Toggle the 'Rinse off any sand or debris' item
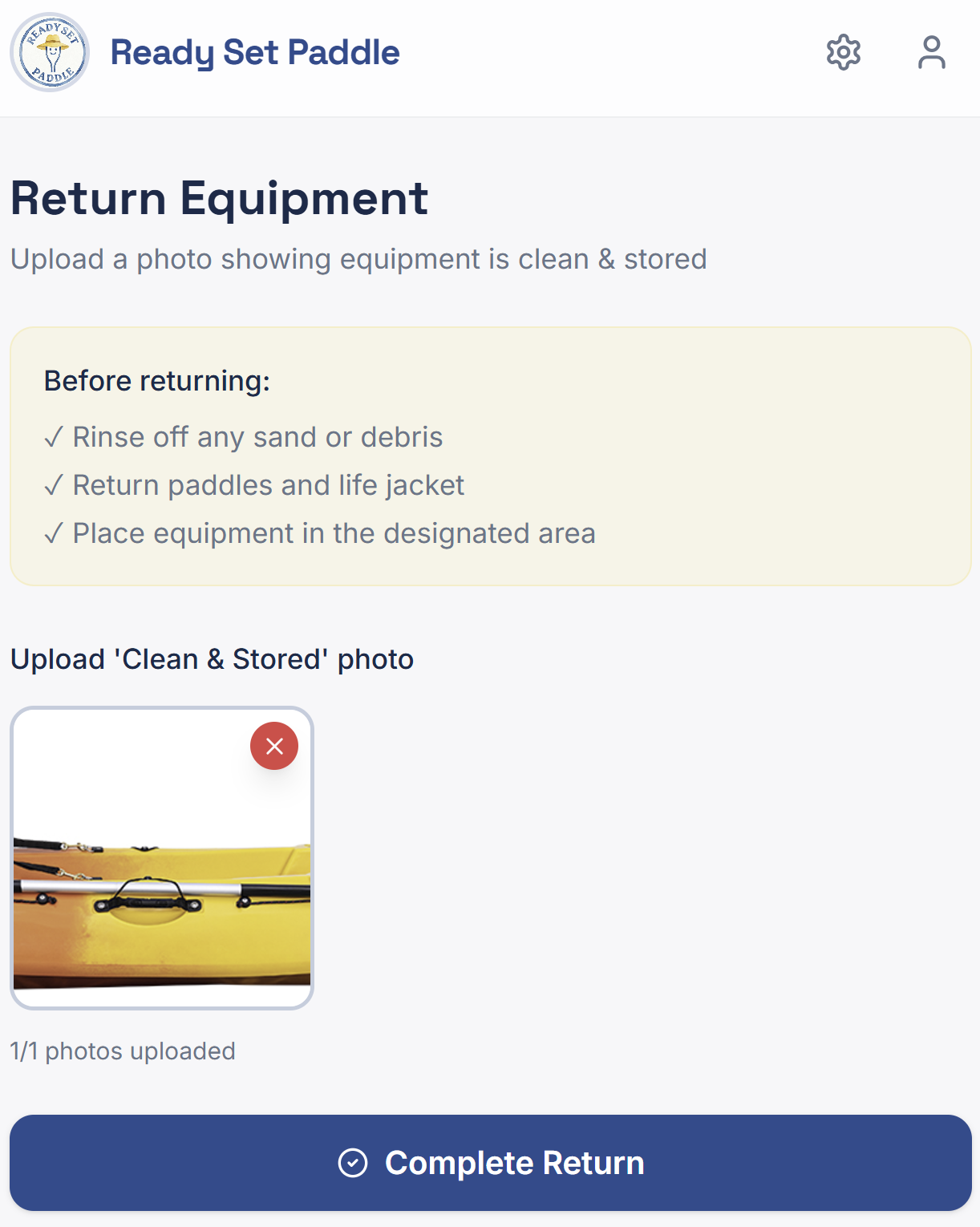This screenshot has width=980, height=1227. click(257, 437)
